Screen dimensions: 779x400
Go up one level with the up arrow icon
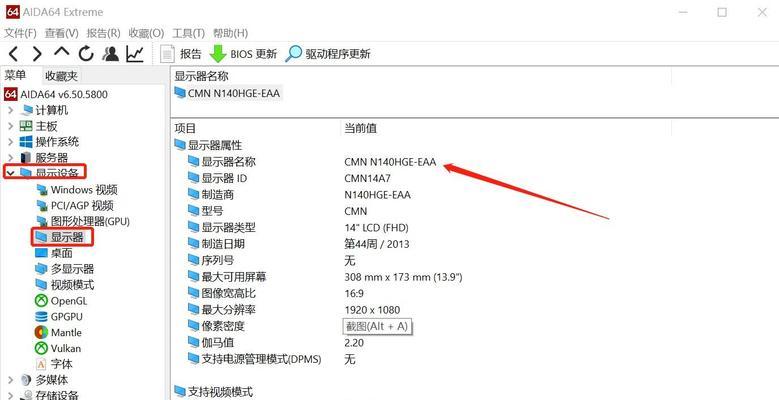click(x=62, y=52)
